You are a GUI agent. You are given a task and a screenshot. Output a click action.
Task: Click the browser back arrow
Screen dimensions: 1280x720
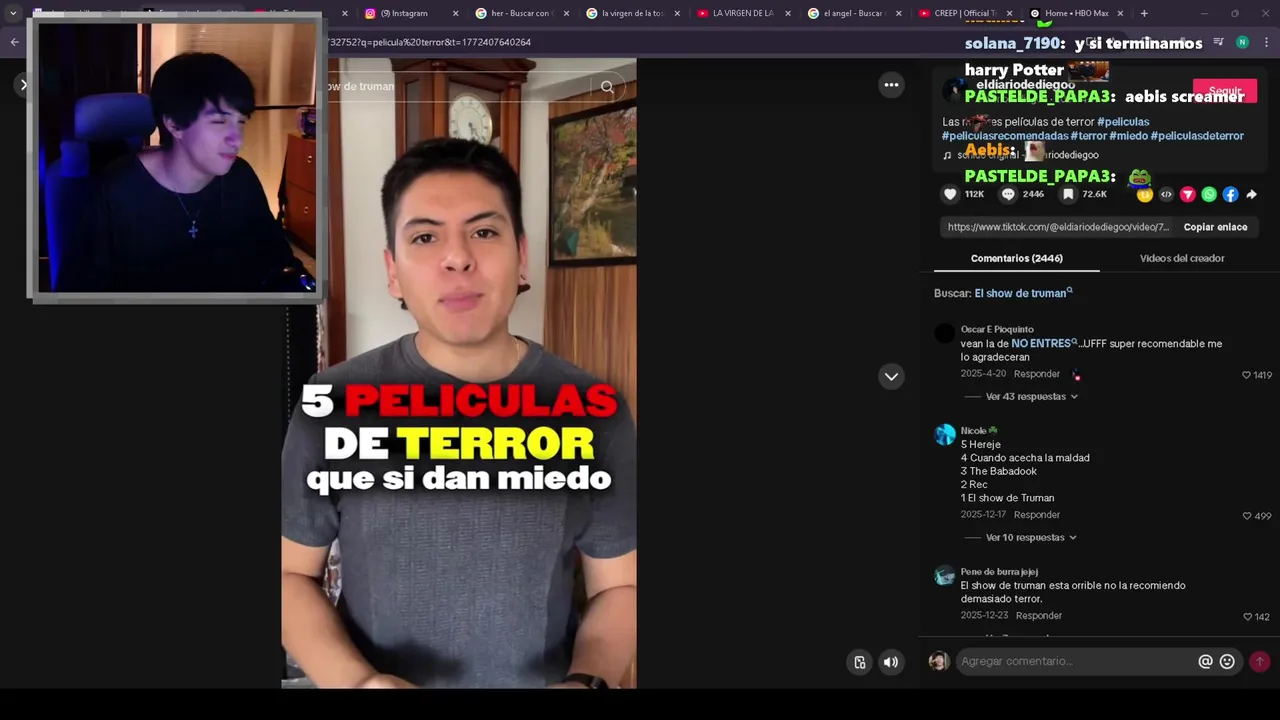14,42
